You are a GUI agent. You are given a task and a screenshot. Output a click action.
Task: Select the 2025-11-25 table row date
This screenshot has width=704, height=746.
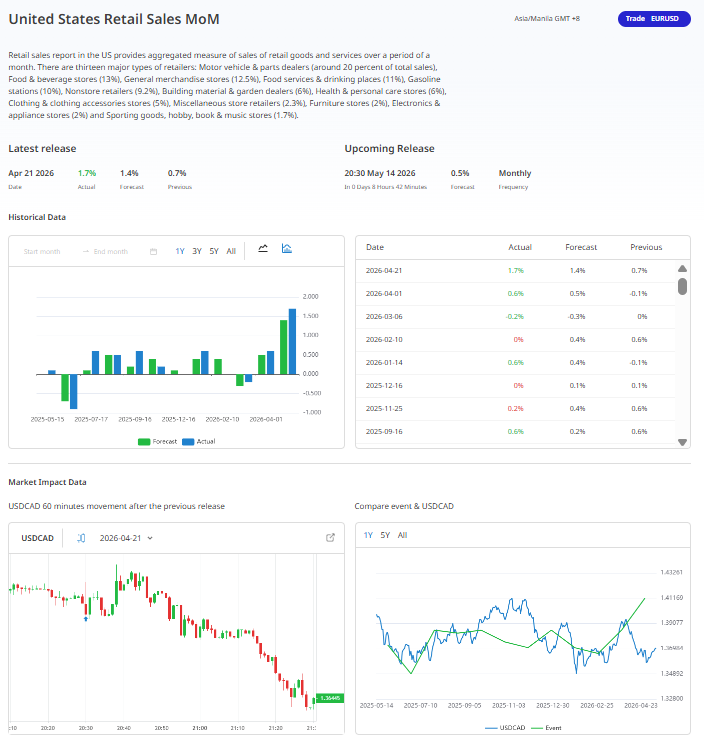click(384, 409)
